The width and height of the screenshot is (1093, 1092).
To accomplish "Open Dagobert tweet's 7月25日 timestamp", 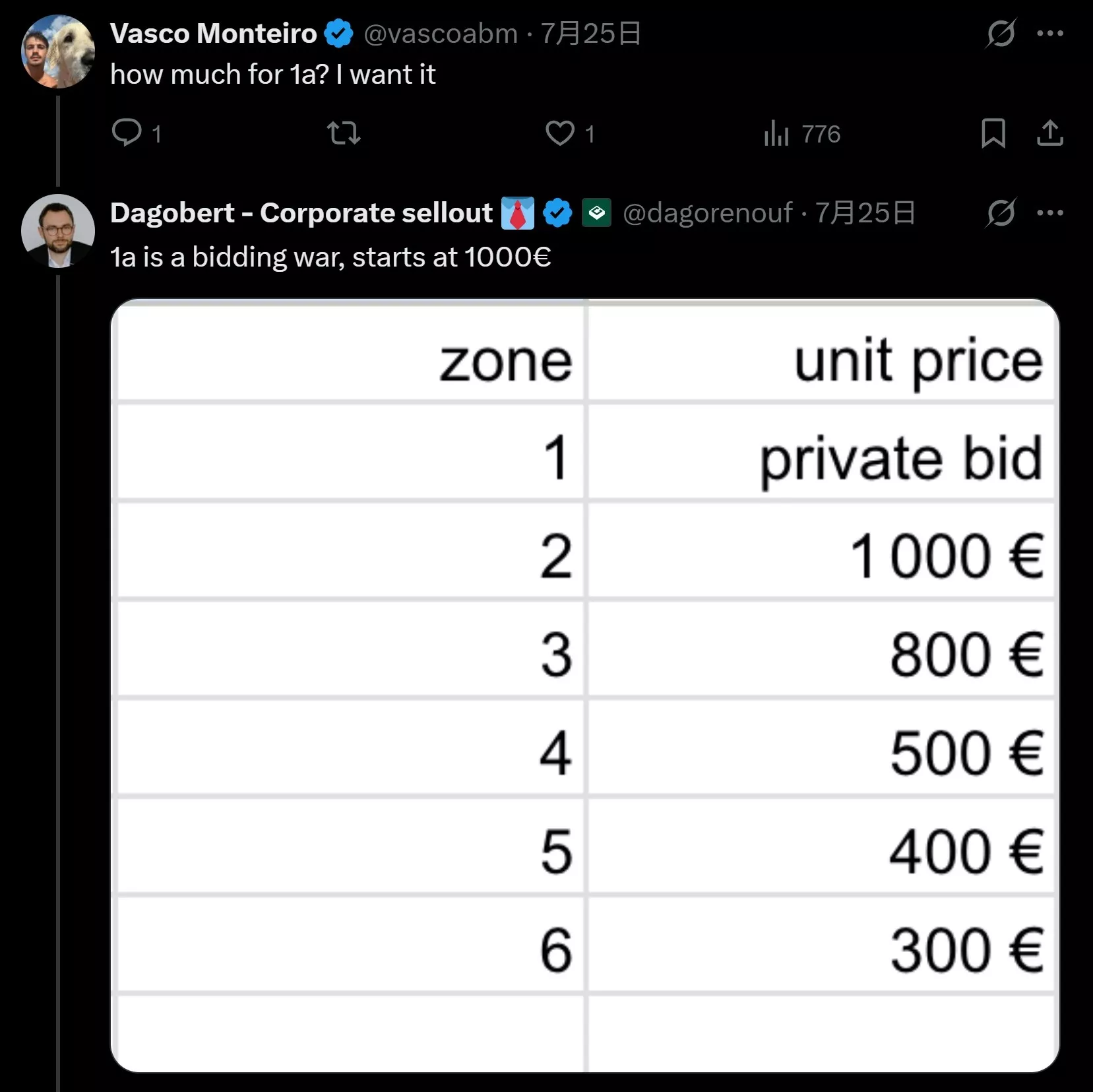I will (x=865, y=213).
